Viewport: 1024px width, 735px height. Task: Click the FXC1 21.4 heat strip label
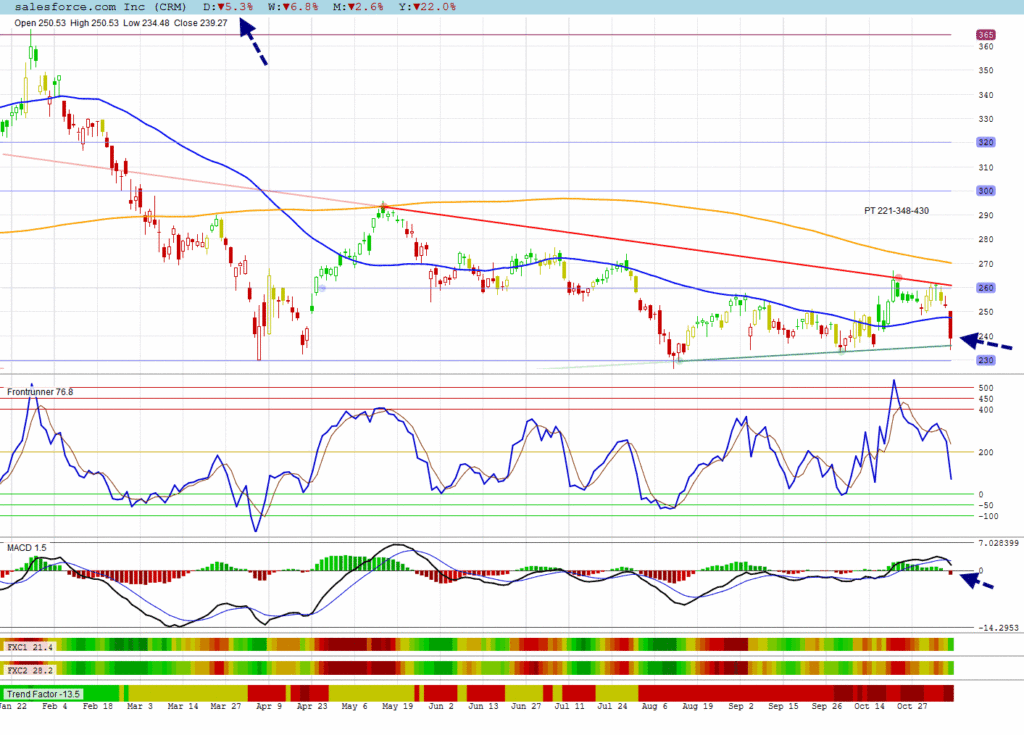coord(29,647)
